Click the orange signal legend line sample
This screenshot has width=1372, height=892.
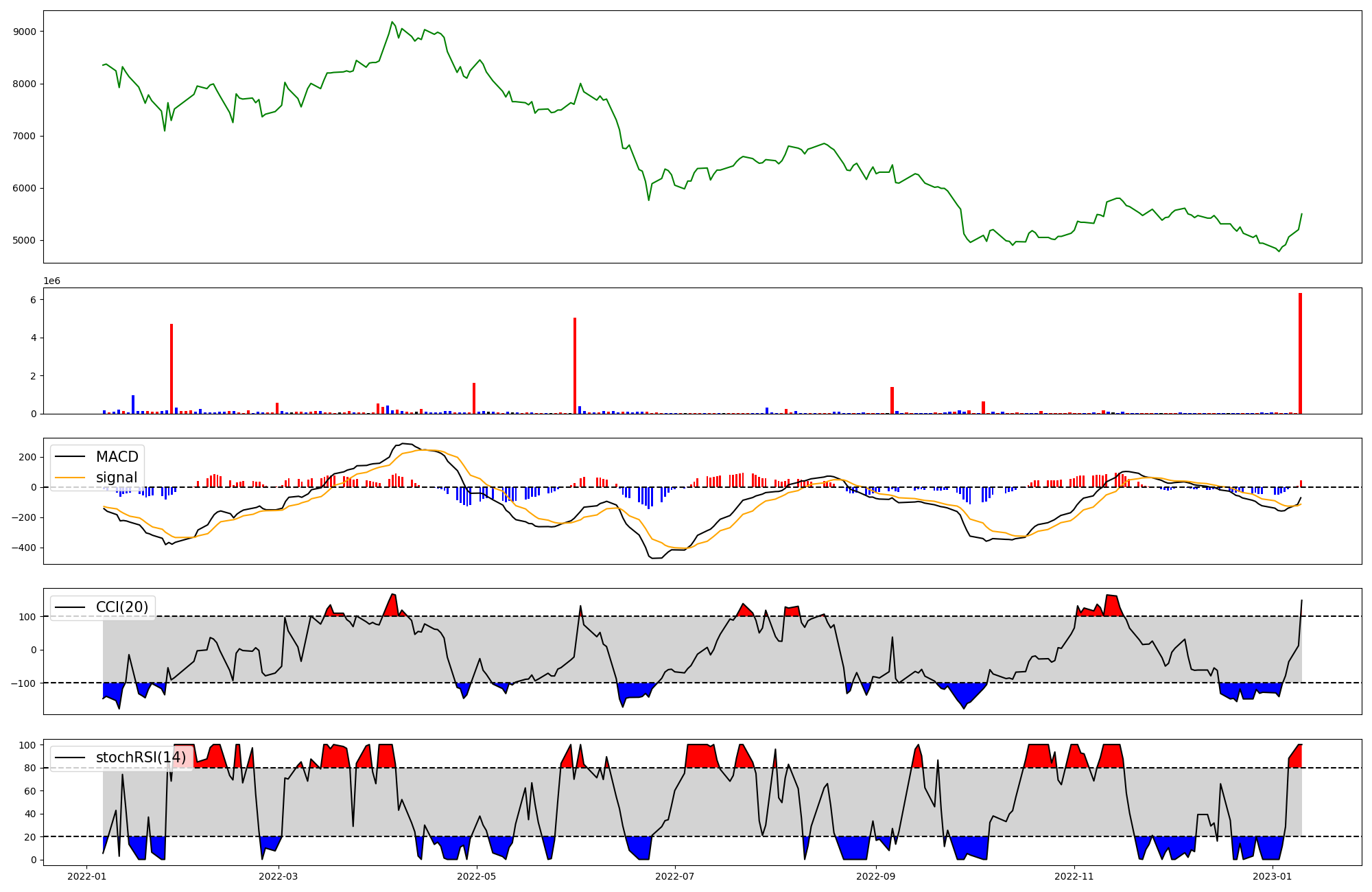tap(70, 478)
